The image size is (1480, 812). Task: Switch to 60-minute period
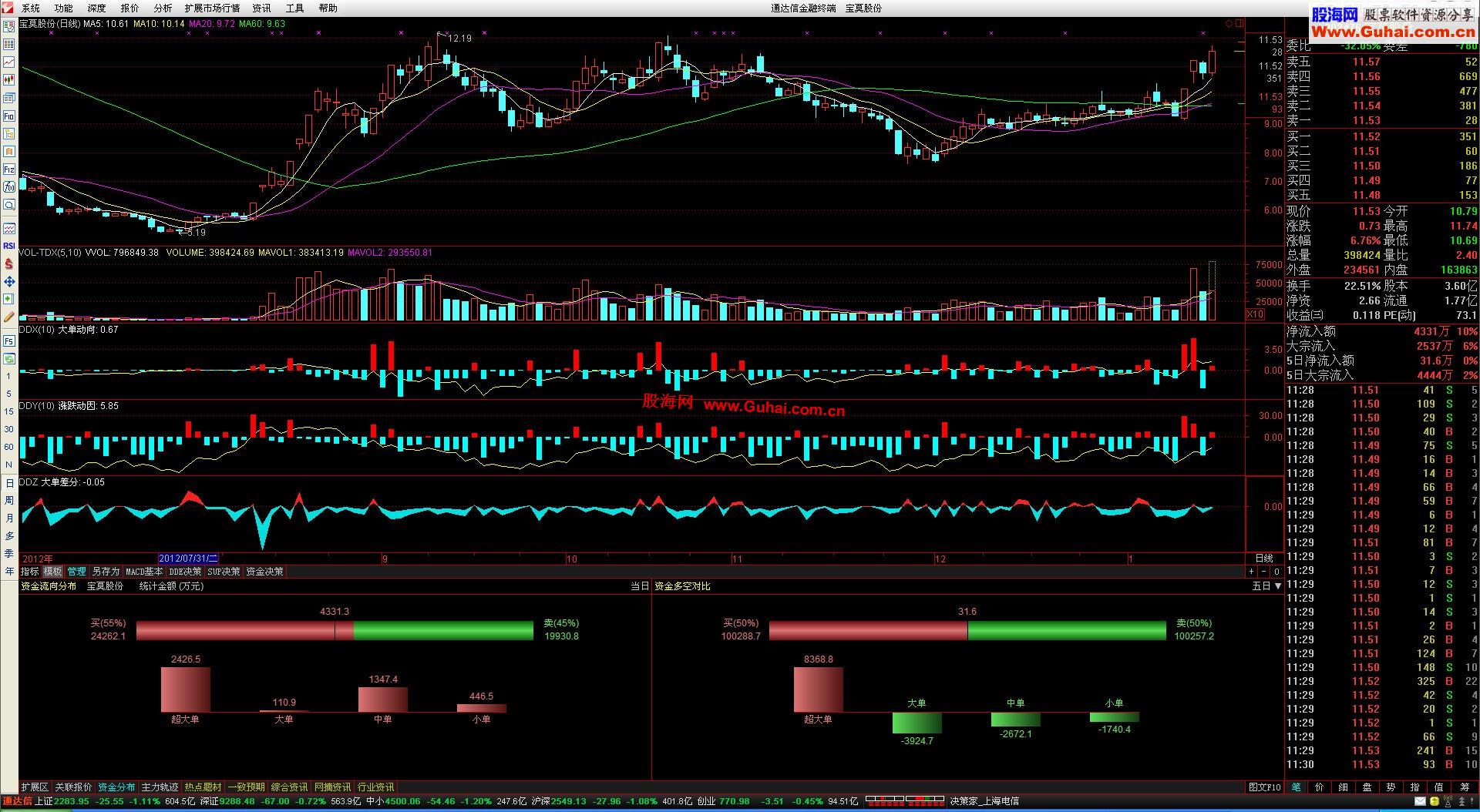coord(9,447)
